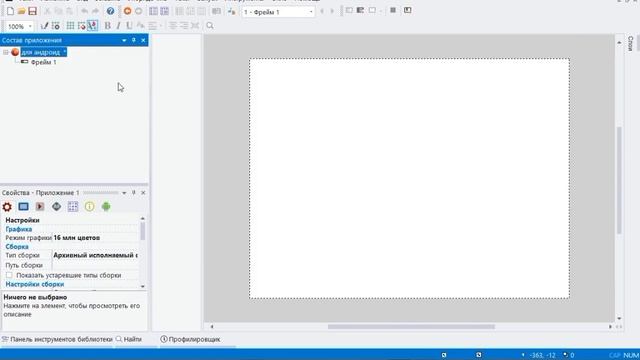Screen dimensions: 640x360
Task: Click the white frame canvas area
Action: point(409,178)
